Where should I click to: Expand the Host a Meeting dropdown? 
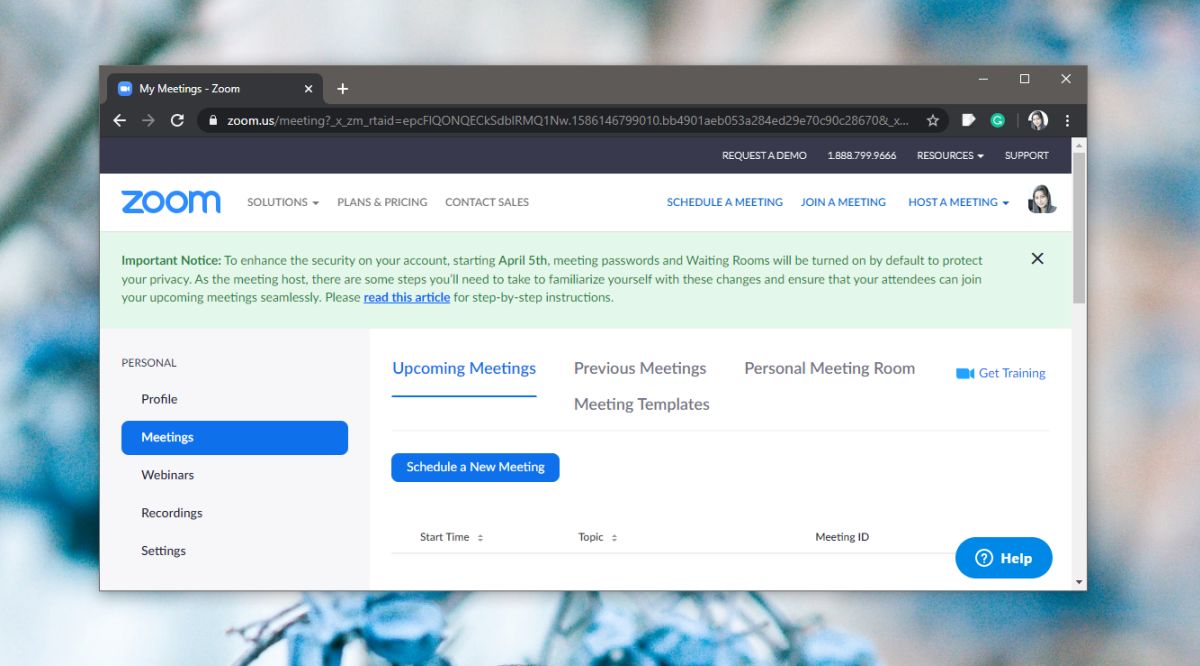[958, 202]
